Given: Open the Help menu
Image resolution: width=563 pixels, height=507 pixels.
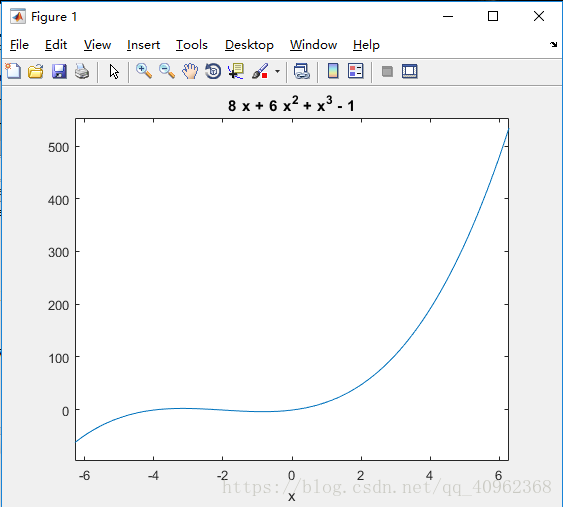Looking at the screenshot, I should point(366,45).
